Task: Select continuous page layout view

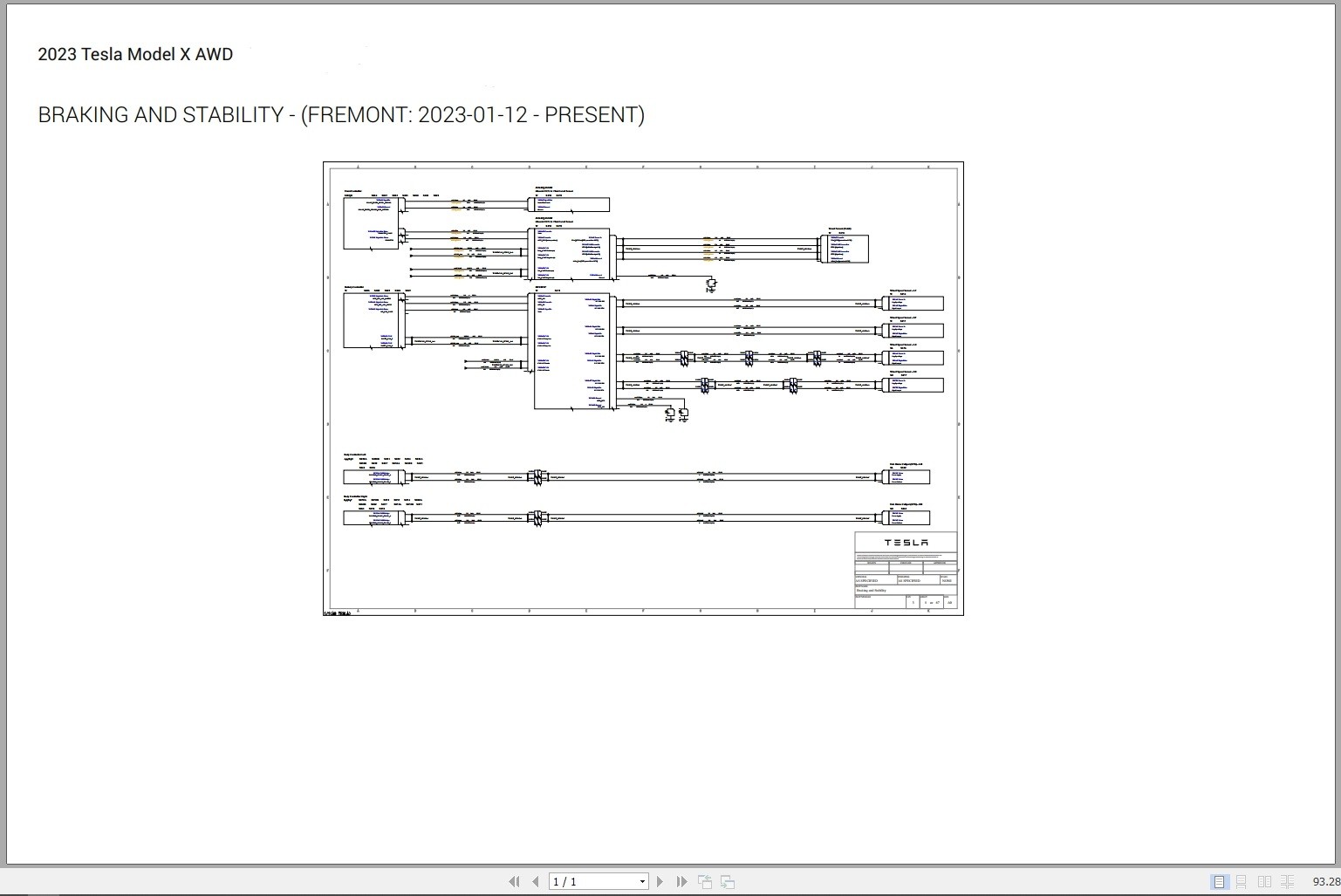Action: point(1241,882)
